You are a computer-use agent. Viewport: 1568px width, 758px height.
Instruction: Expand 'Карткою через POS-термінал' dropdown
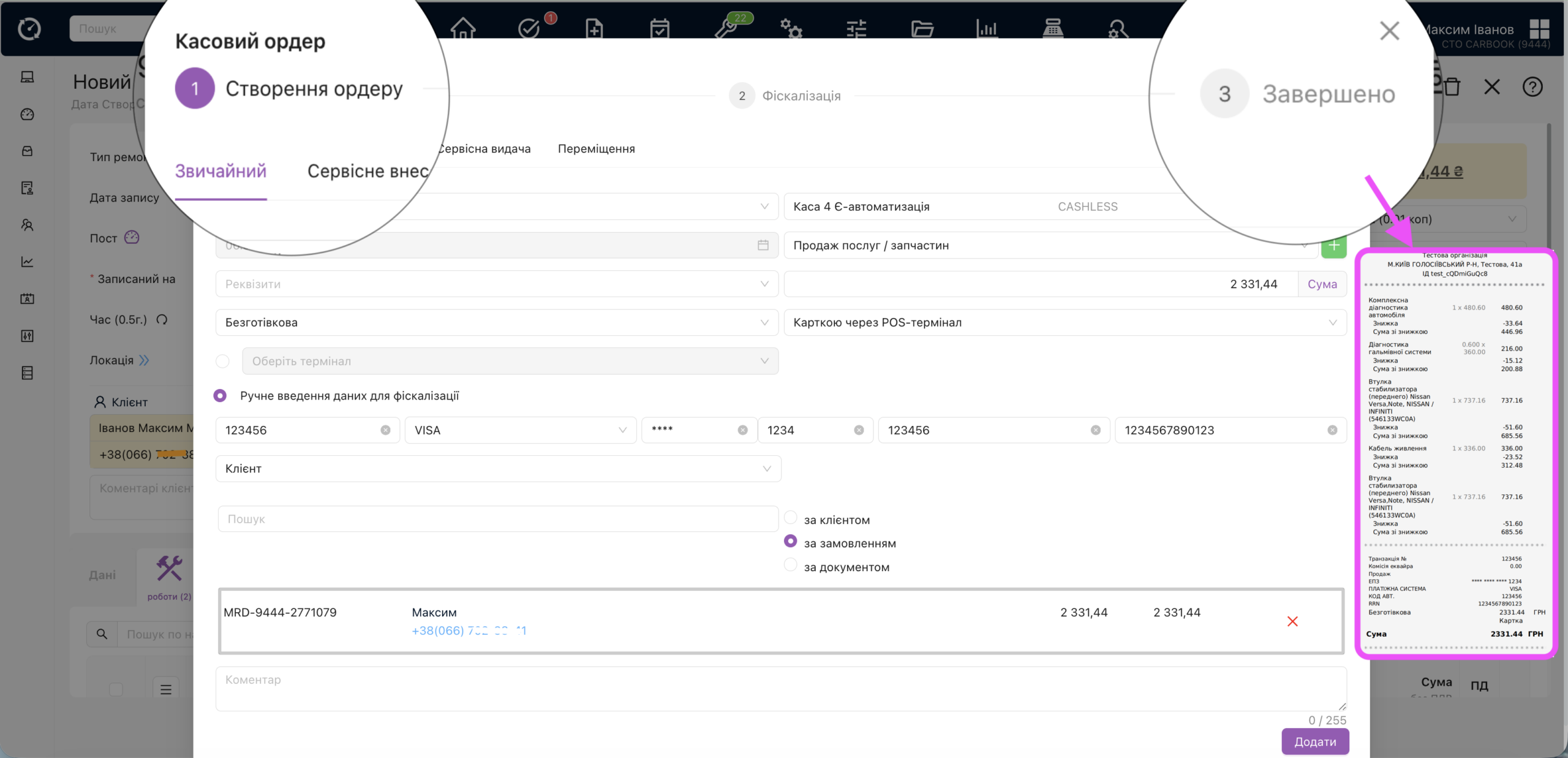pos(1065,322)
